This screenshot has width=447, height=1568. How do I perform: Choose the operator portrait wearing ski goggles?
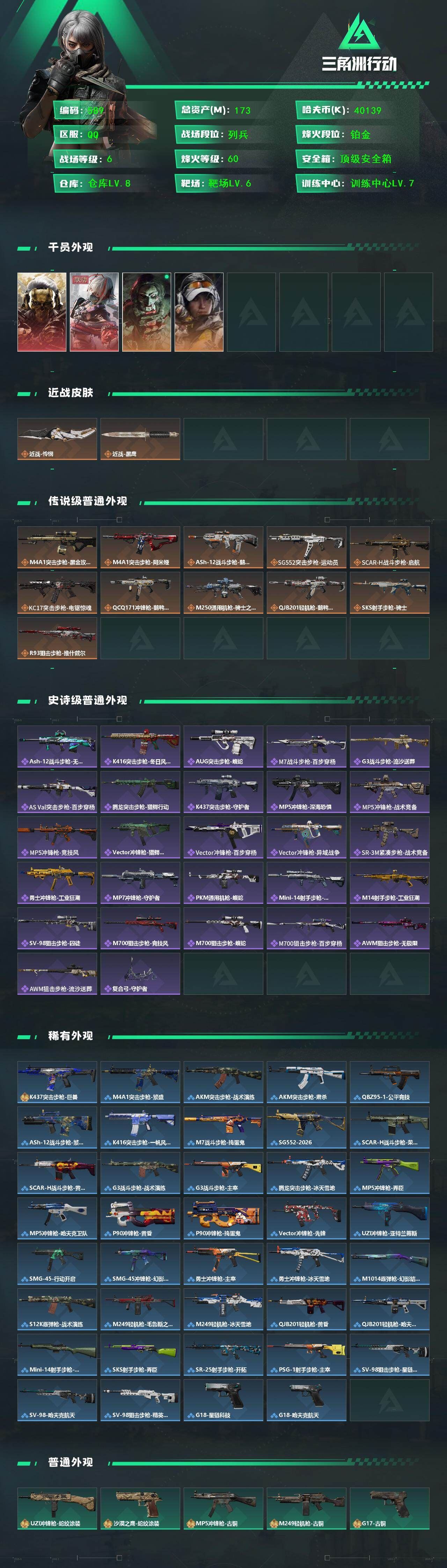[199, 312]
